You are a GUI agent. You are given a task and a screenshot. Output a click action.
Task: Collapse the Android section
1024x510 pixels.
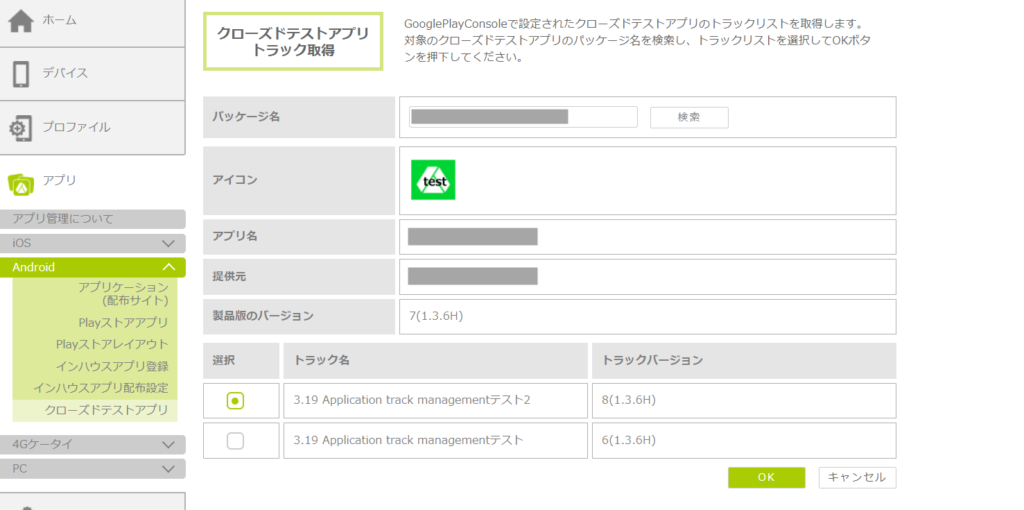pyautogui.click(x=168, y=267)
